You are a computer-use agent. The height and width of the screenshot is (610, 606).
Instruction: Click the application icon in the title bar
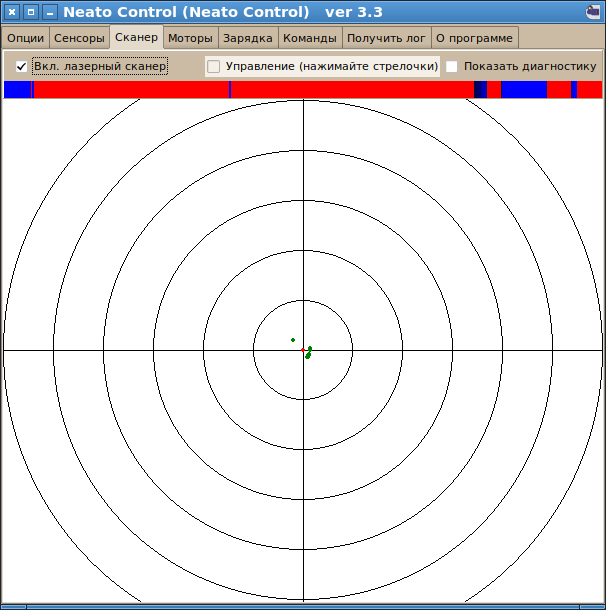click(593, 12)
